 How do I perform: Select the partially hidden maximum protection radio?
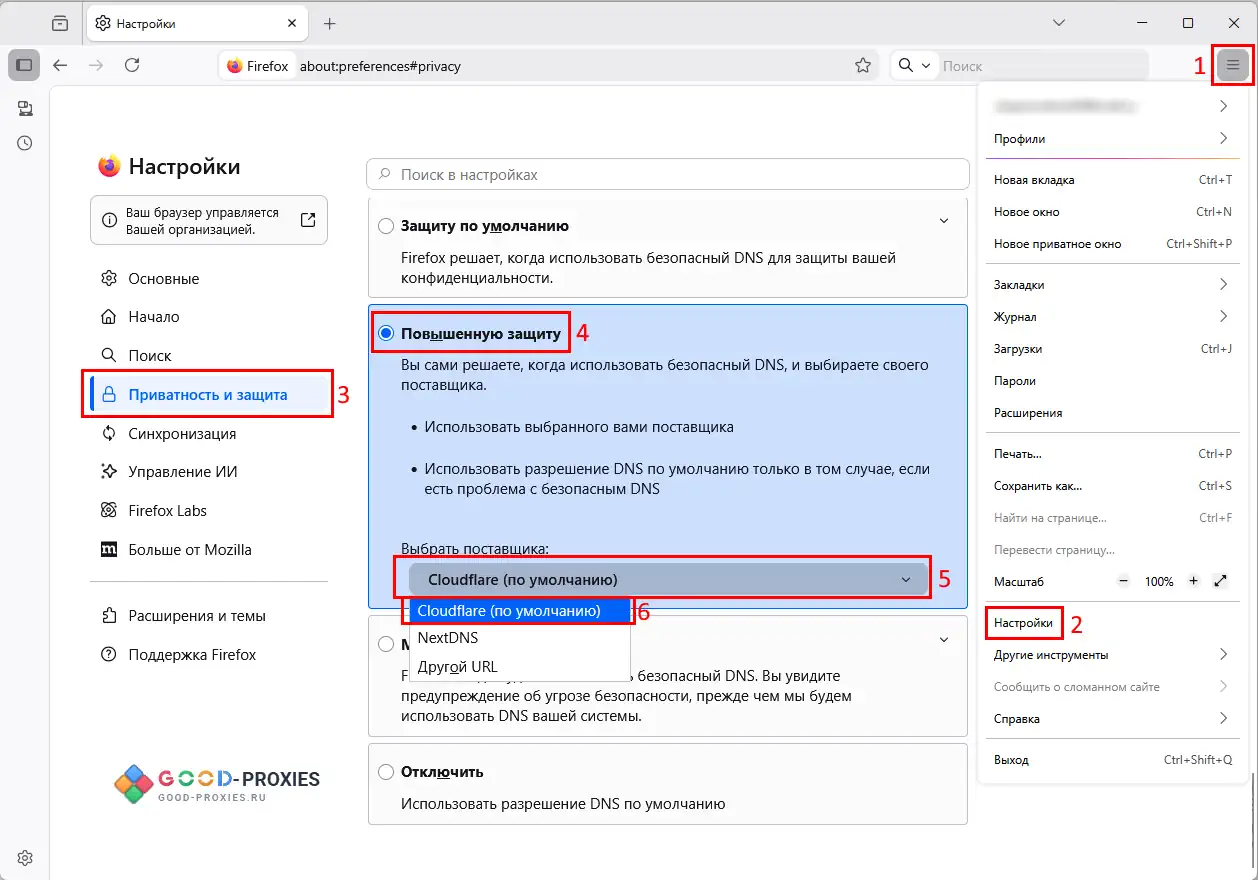pos(386,644)
